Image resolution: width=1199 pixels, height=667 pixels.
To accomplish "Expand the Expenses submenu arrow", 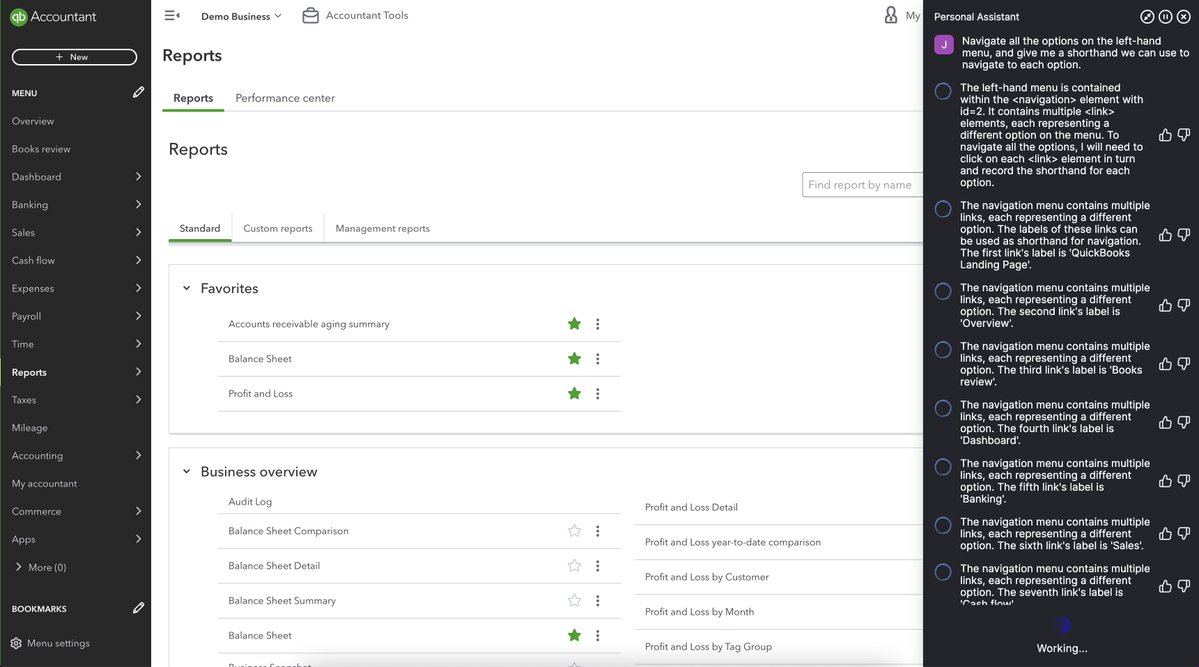I will pos(138,288).
